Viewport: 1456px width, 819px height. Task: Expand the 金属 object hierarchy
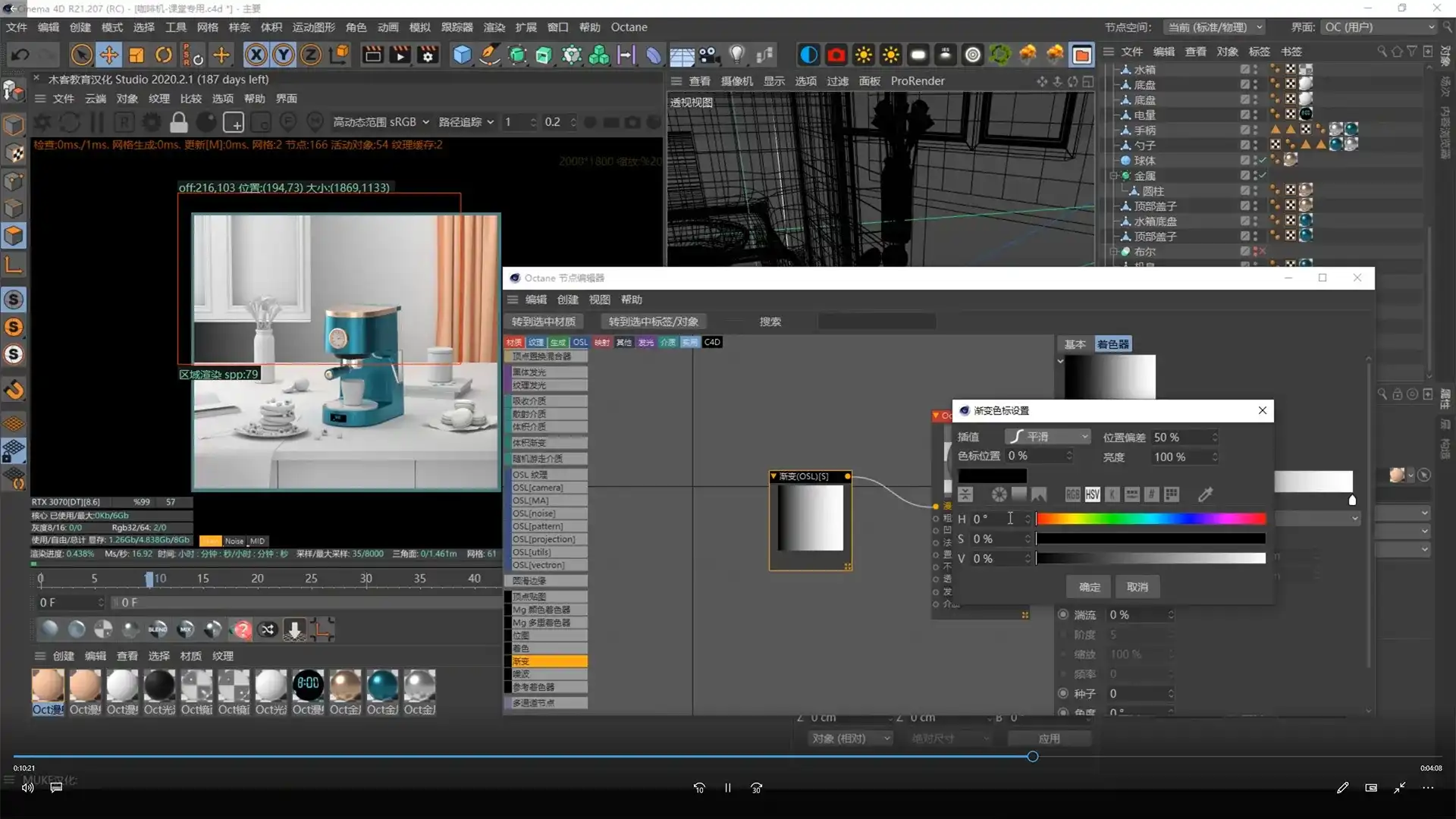[1113, 175]
